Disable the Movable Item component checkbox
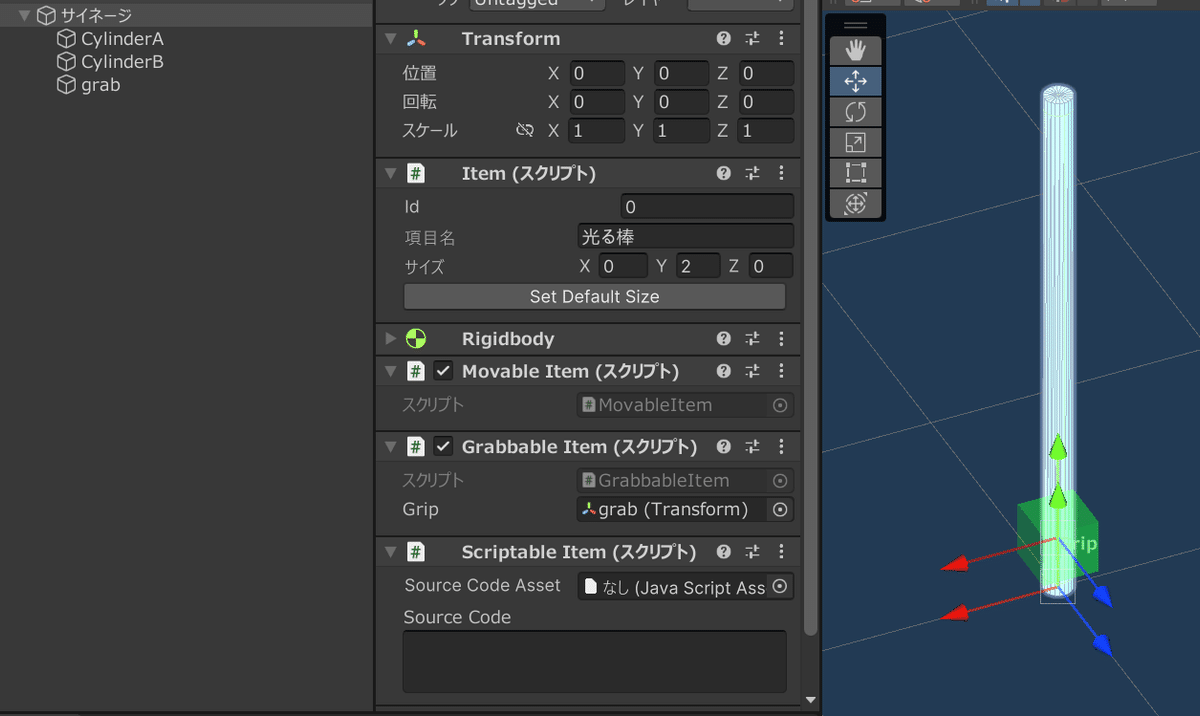 point(444,371)
